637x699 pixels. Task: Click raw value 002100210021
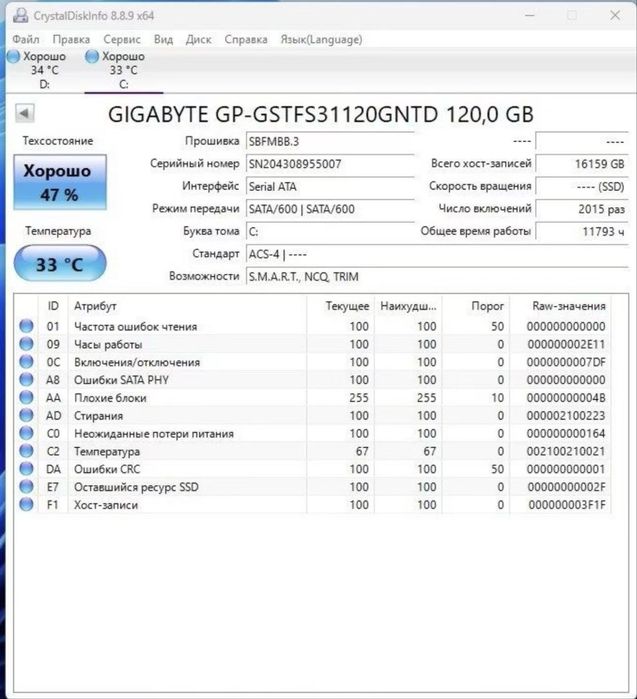pos(566,451)
